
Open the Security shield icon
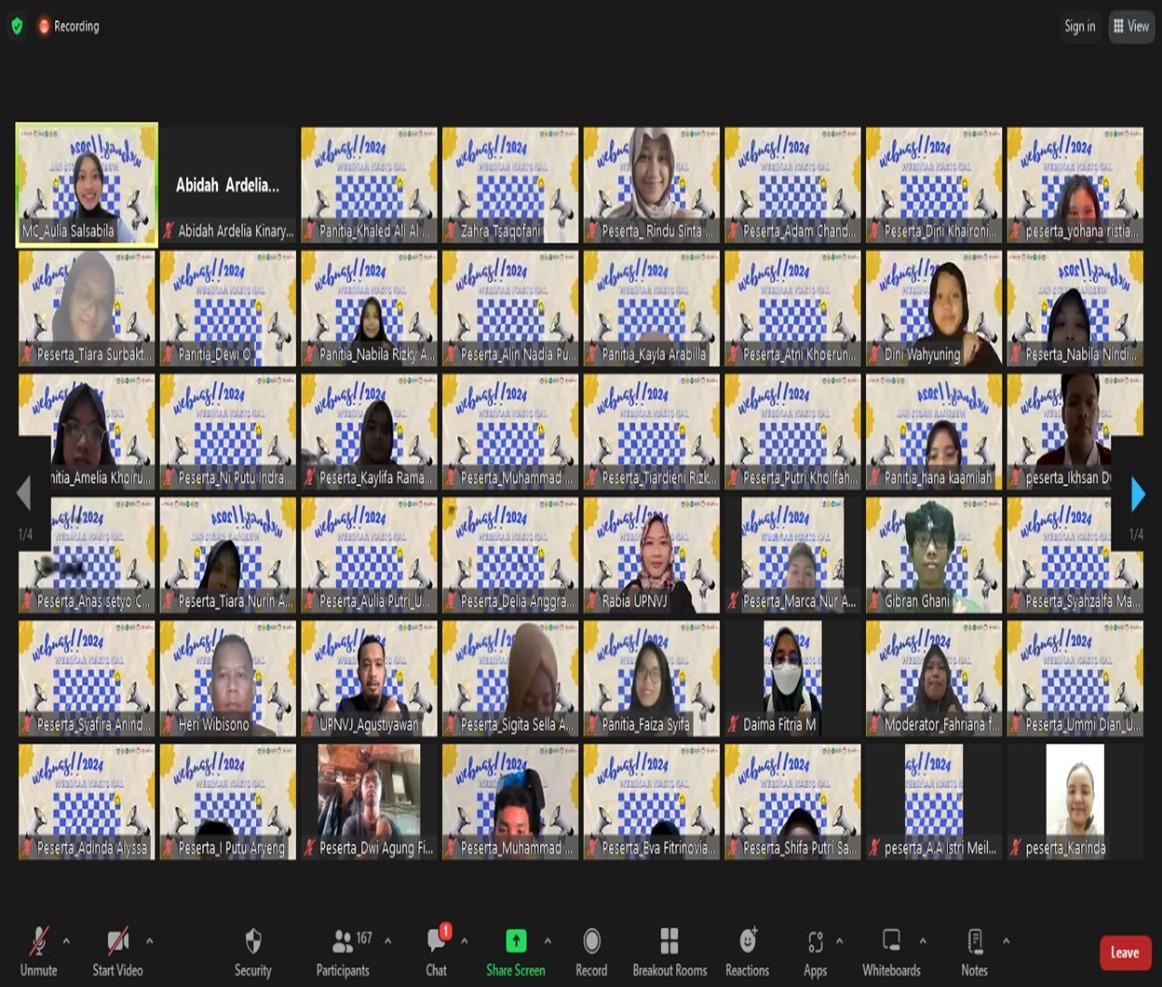(x=253, y=942)
